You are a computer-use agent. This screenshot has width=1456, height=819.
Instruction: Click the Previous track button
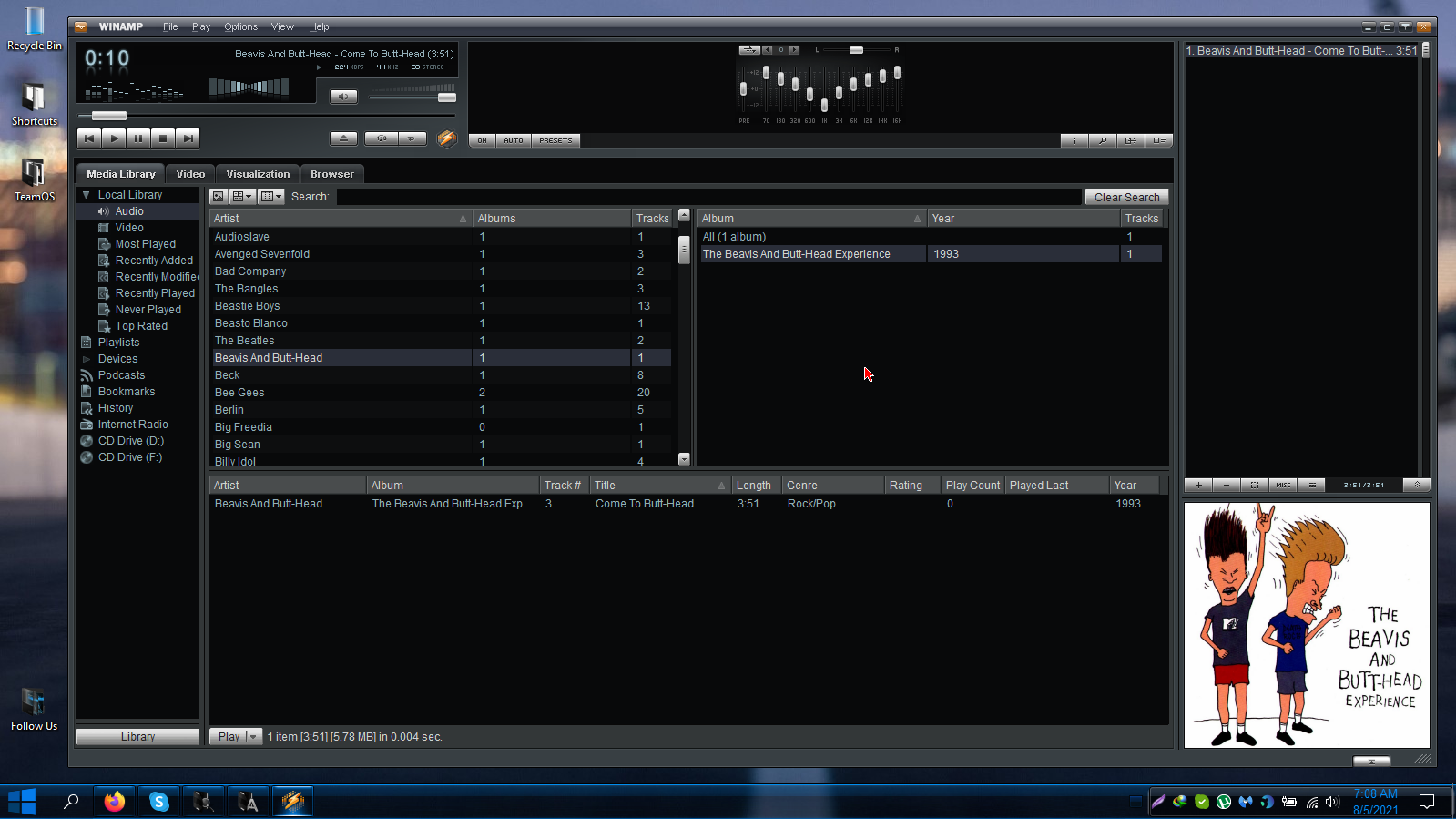88,138
